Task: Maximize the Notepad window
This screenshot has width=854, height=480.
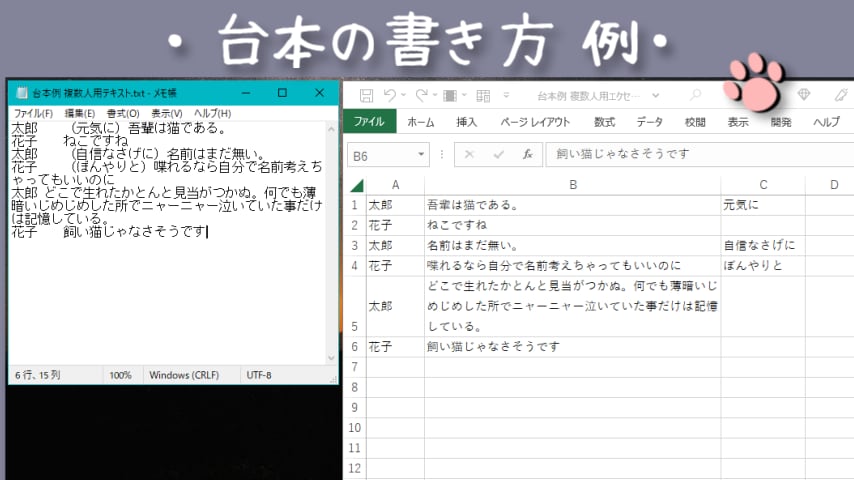Action: point(282,93)
